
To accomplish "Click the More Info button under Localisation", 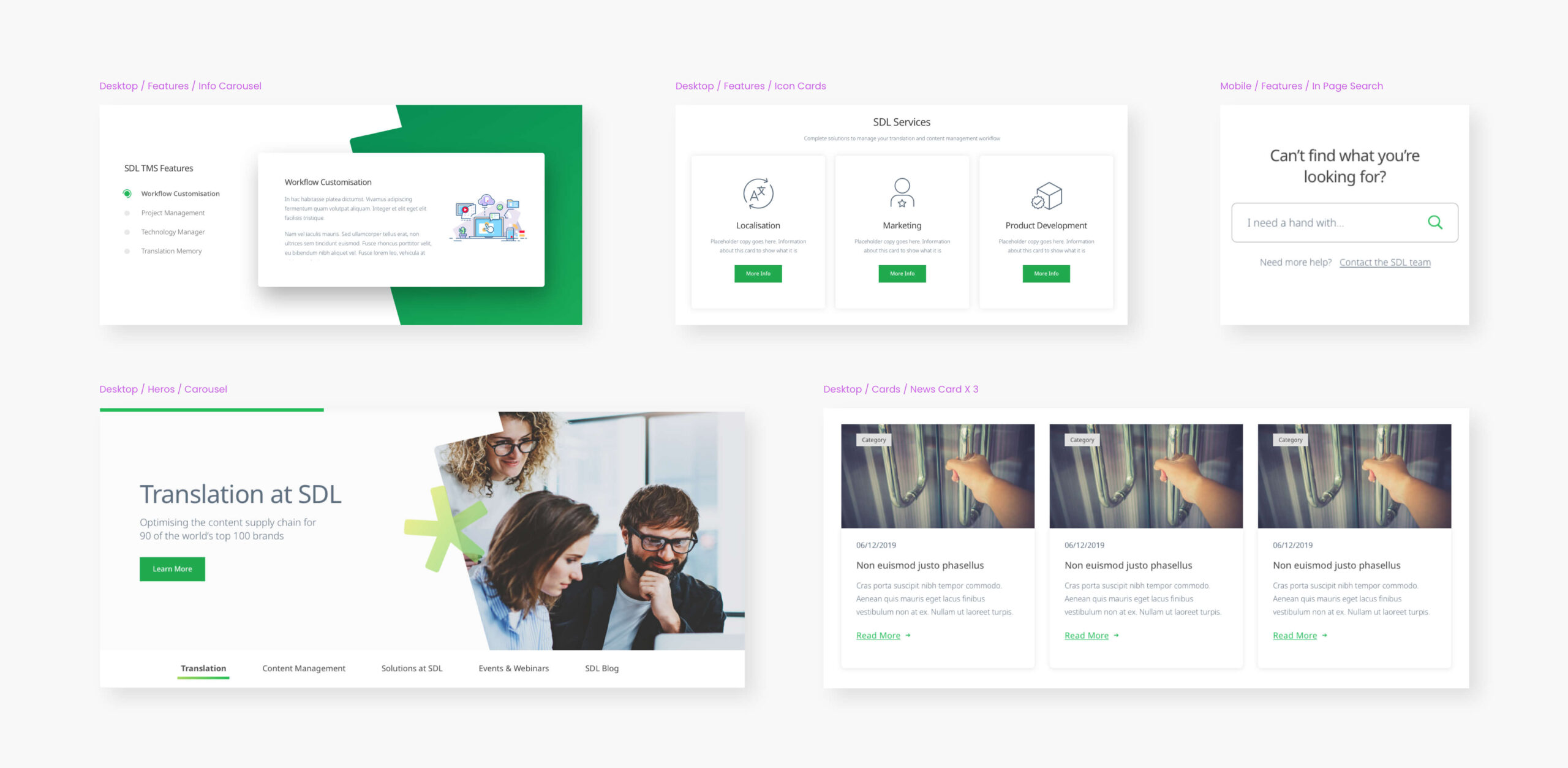I will click(x=757, y=273).
